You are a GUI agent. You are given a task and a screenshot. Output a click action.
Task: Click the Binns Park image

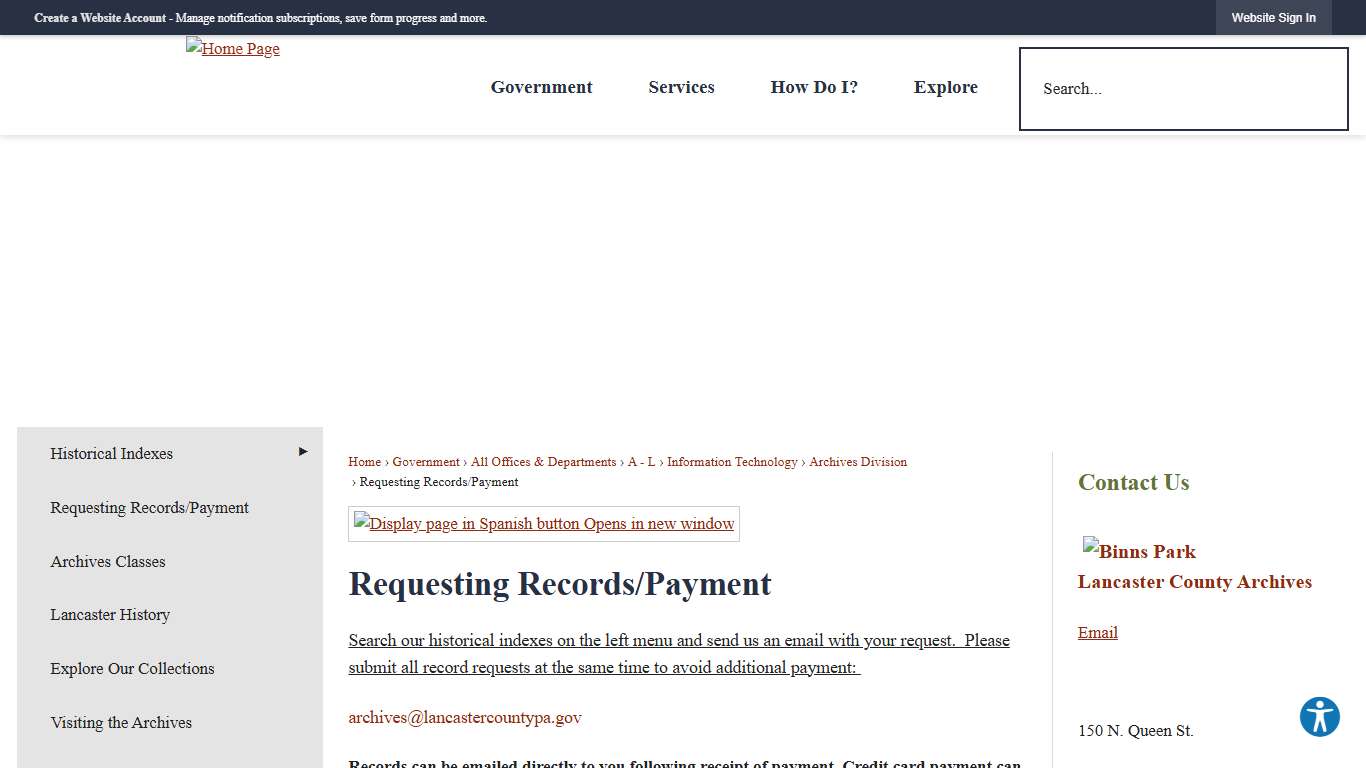click(x=1139, y=551)
